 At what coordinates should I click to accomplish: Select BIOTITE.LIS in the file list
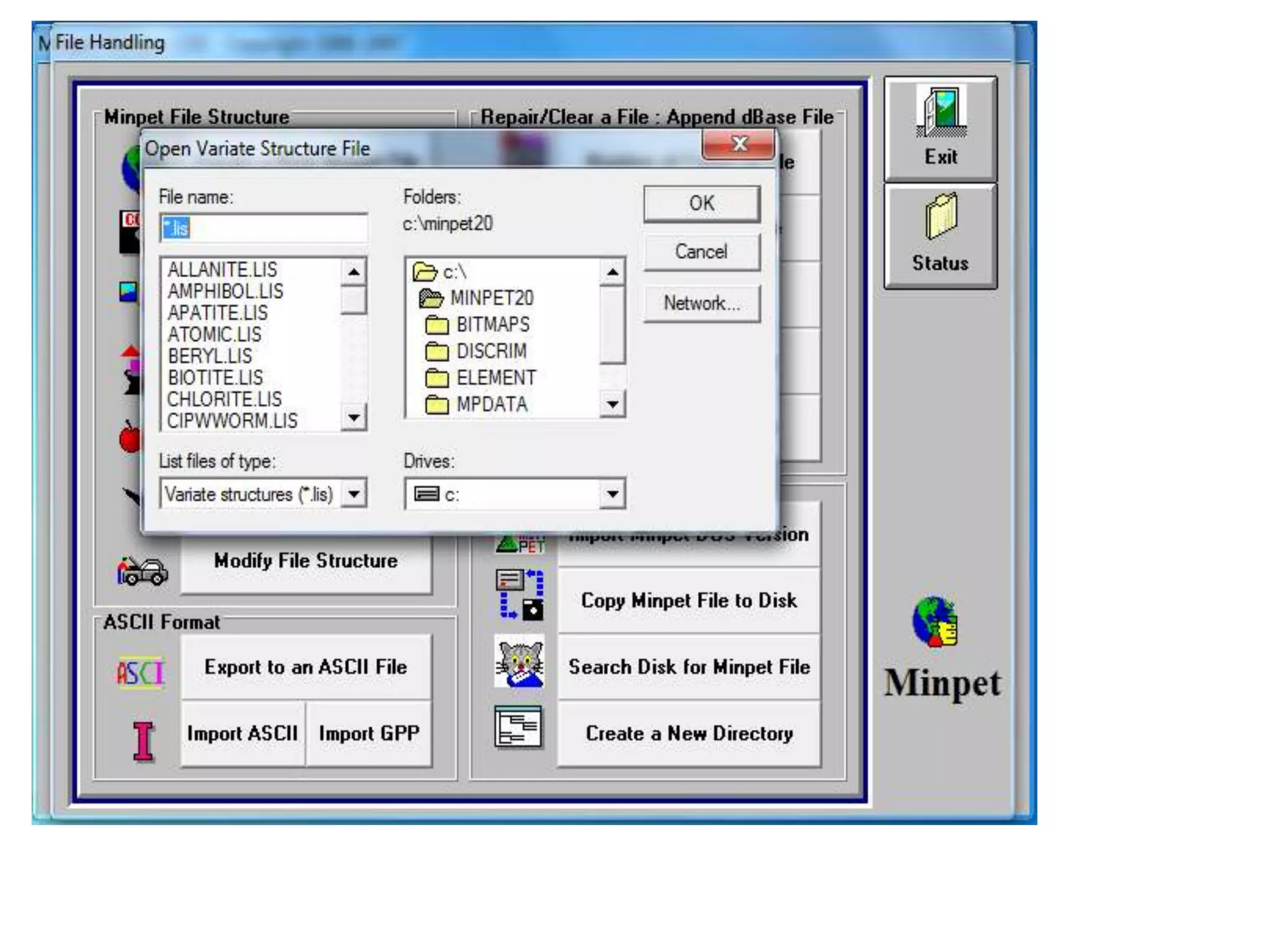(x=215, y=377)
